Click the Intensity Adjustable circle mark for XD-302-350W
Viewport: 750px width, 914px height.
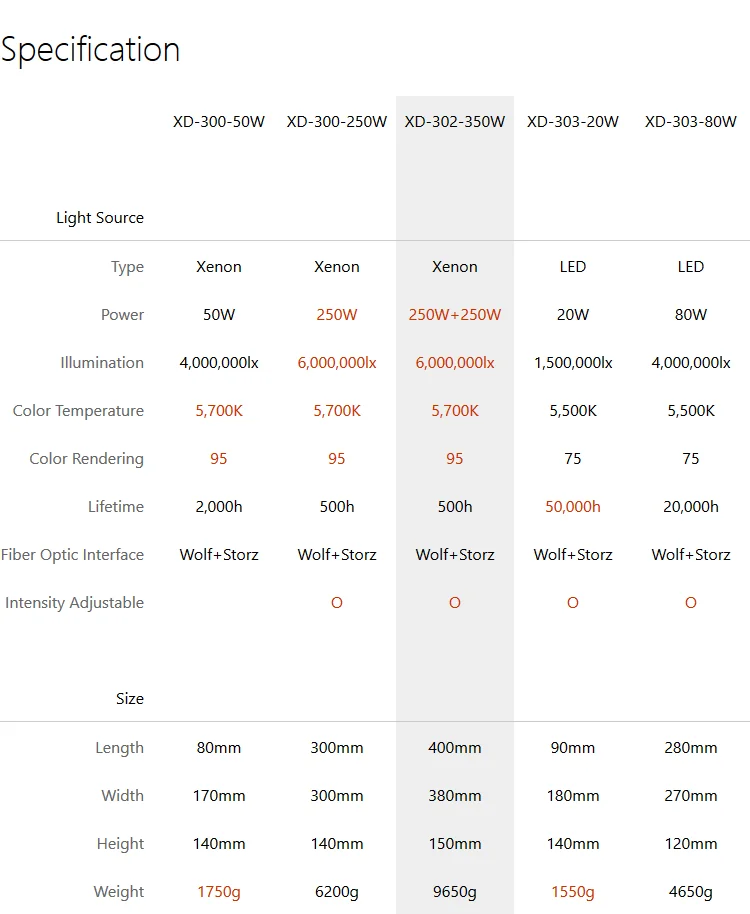tap(455, 603)
